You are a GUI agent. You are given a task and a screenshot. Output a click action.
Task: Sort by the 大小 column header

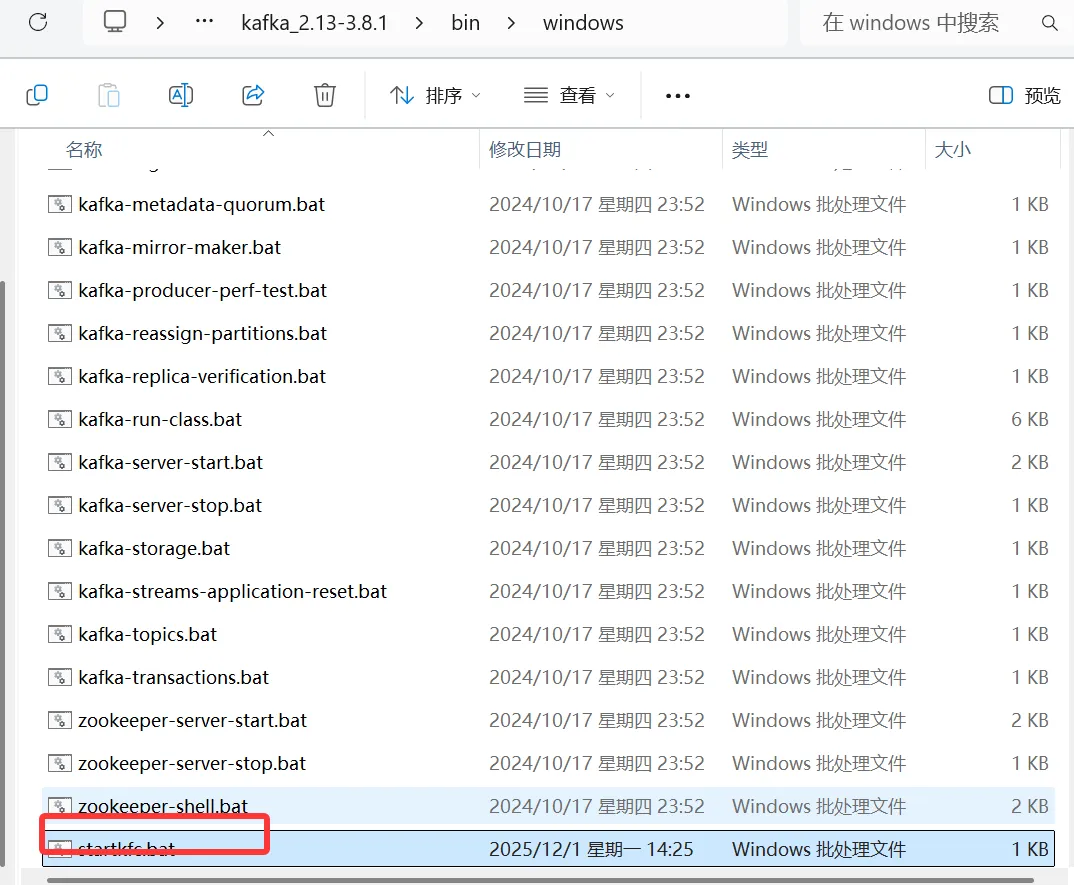click(953, 149)
